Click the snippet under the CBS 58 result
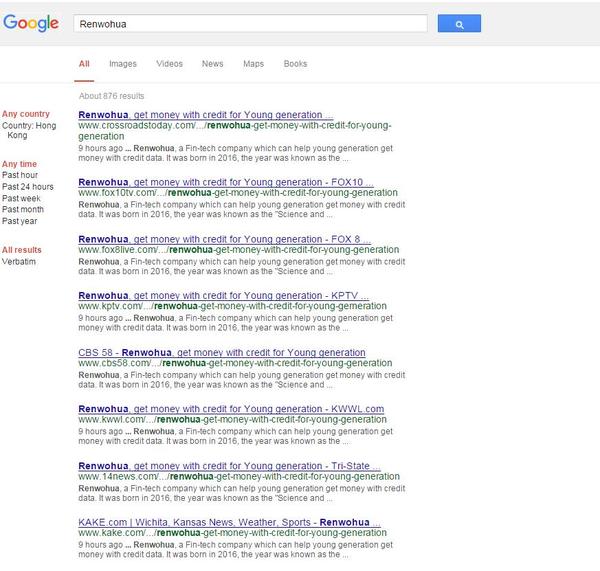 (x=241, y=380)
